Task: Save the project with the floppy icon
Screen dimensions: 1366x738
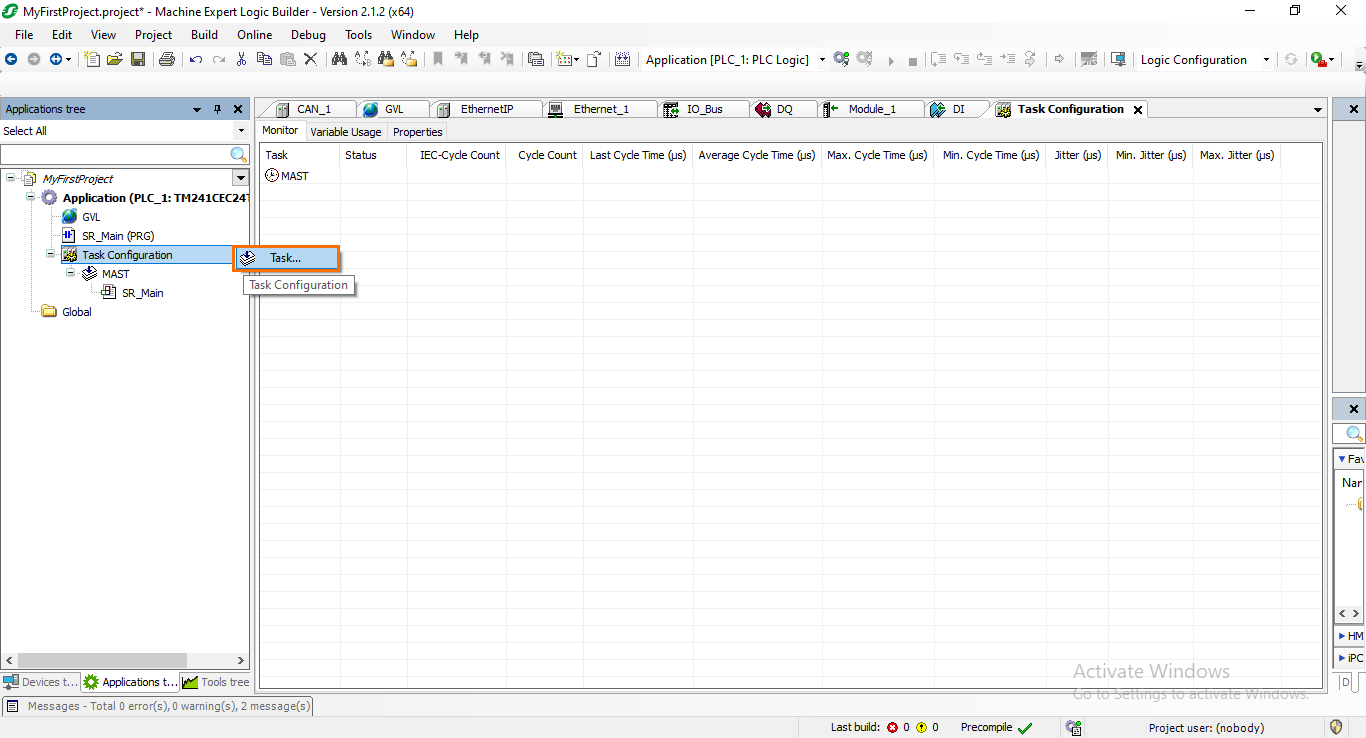Action: point(138,59)
